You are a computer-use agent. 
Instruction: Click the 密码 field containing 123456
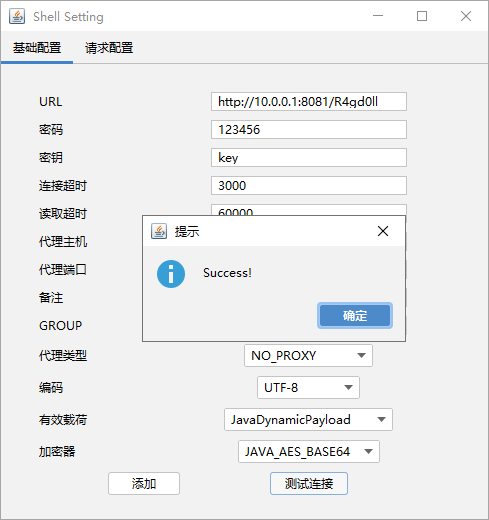tap(309, 130)
